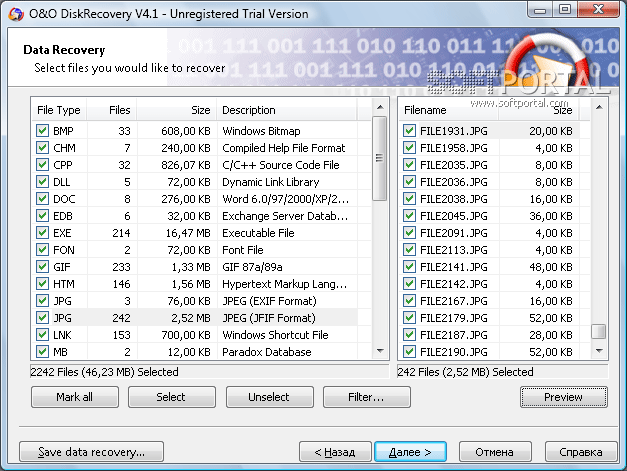
Task: Cancel with the Отмена button
Action: pyautogui.click(x=495, y=452)
